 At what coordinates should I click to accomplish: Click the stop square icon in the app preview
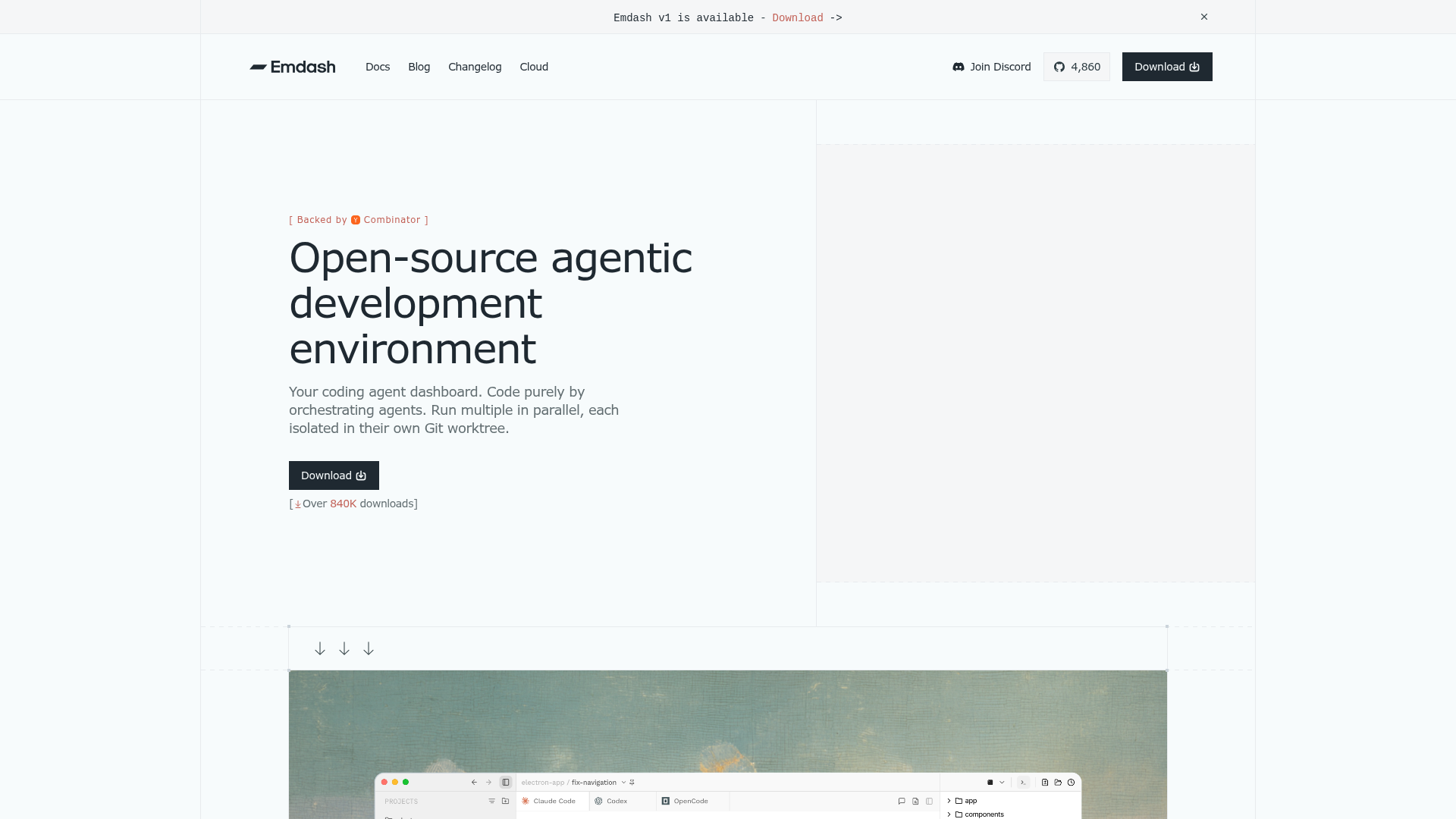(x=990, y=782)
